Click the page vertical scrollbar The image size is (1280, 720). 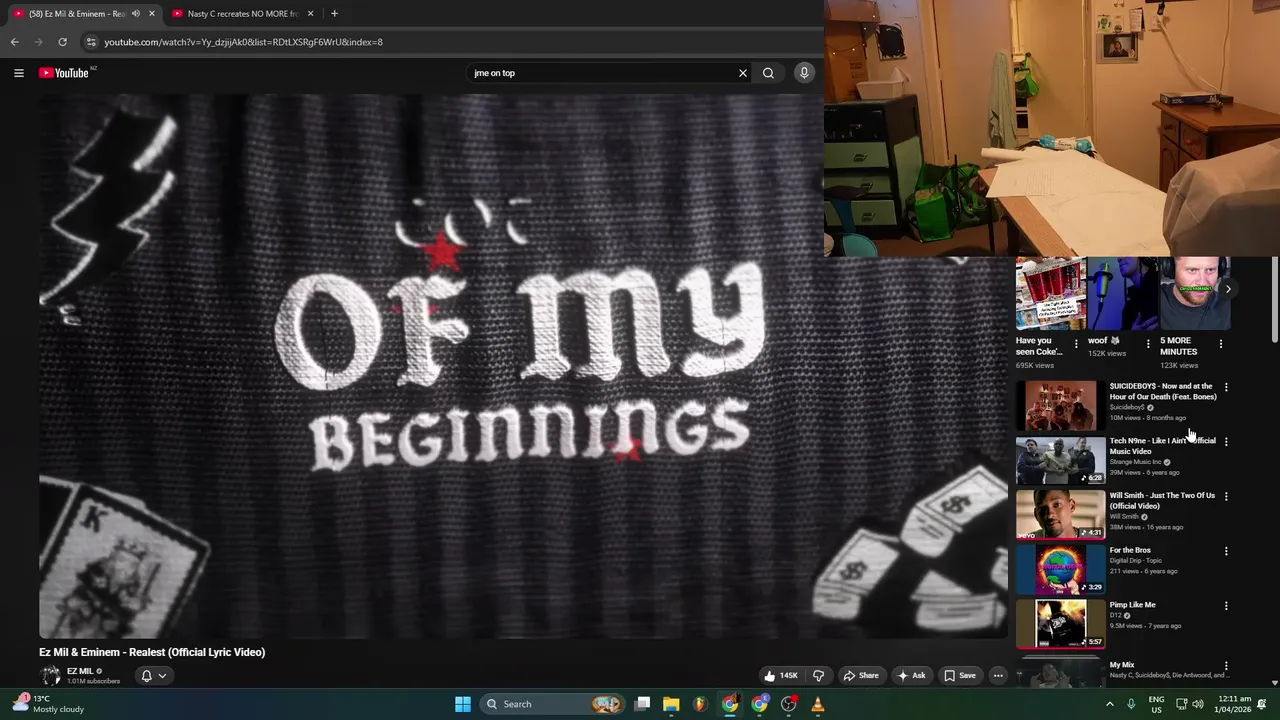pos(1274,300)
